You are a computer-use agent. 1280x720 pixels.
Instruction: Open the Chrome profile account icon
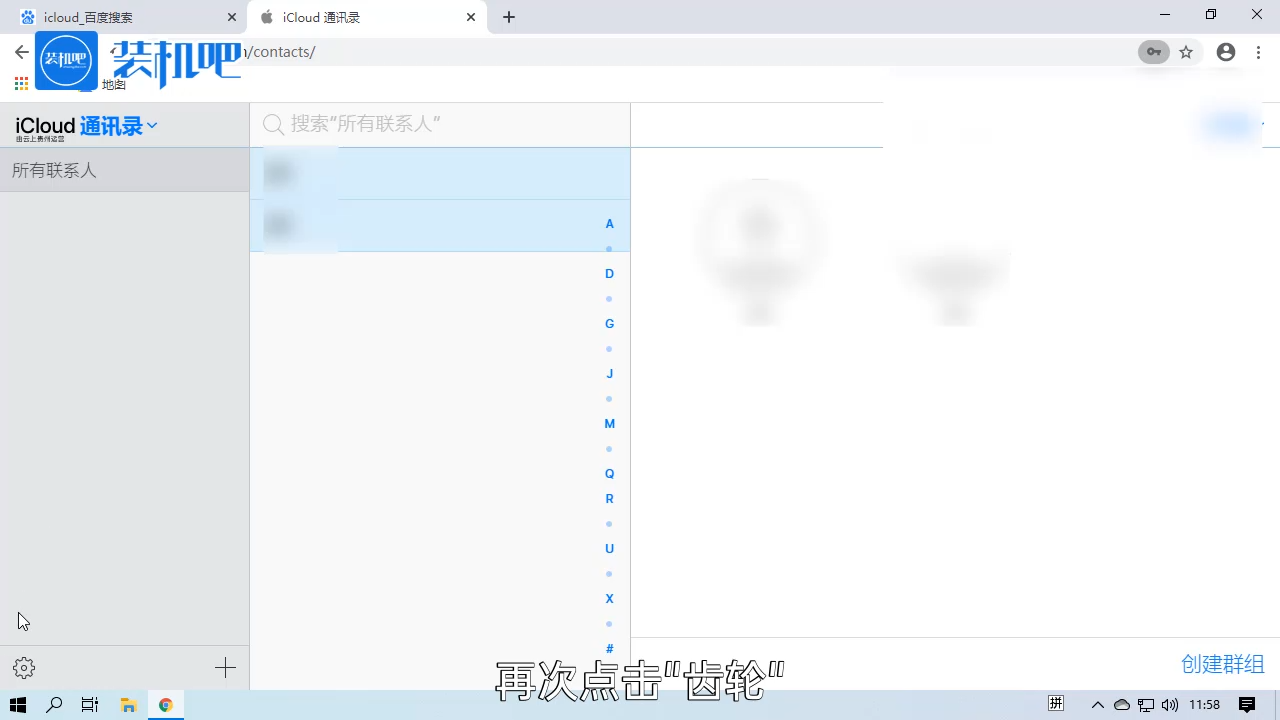pos(1226,51)
